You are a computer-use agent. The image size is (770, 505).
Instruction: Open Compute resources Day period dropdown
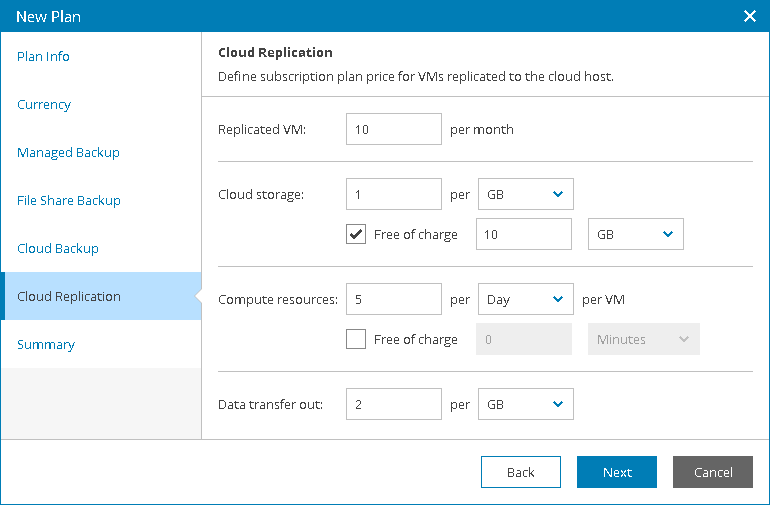tap(525, 299)
